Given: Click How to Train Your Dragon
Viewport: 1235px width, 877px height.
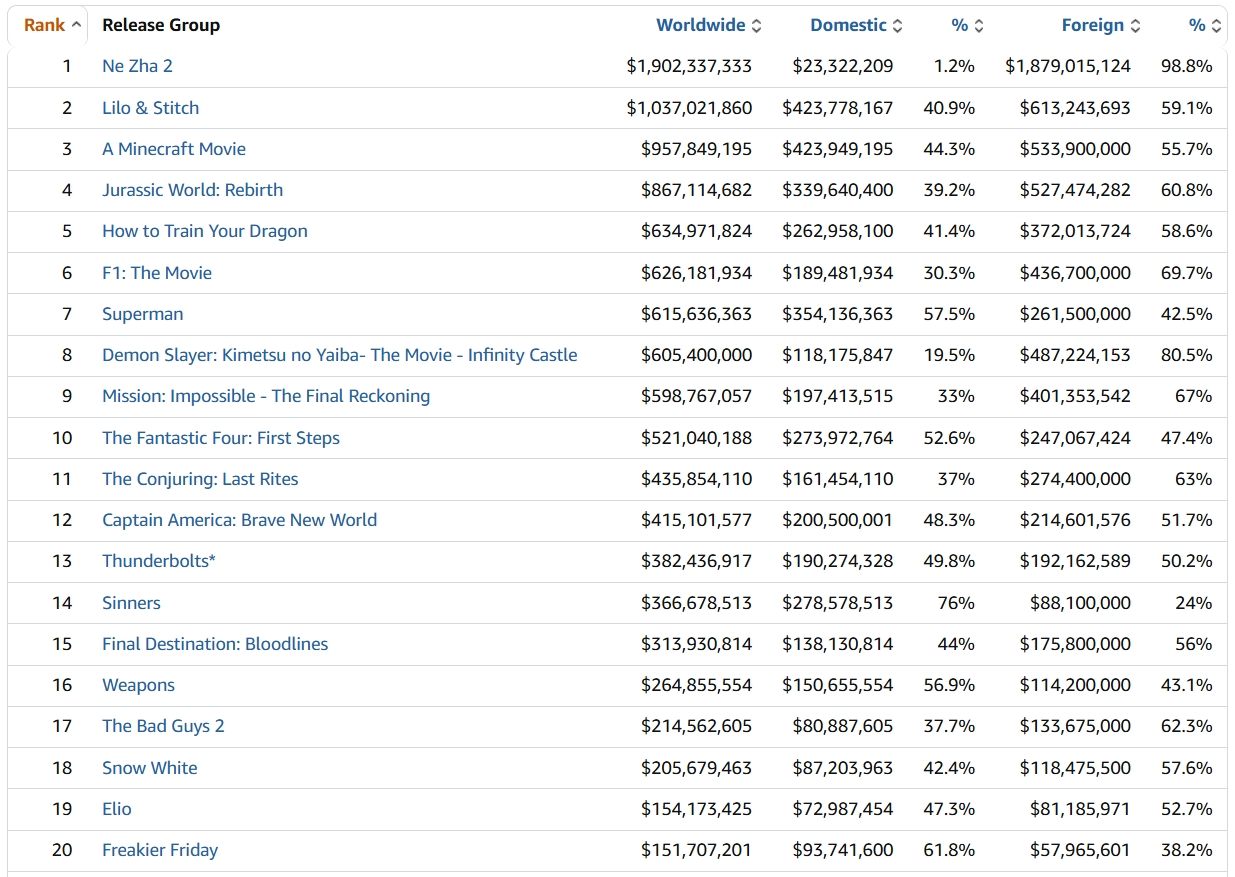Looking at the screenshot, I should (x=204, y=231).
